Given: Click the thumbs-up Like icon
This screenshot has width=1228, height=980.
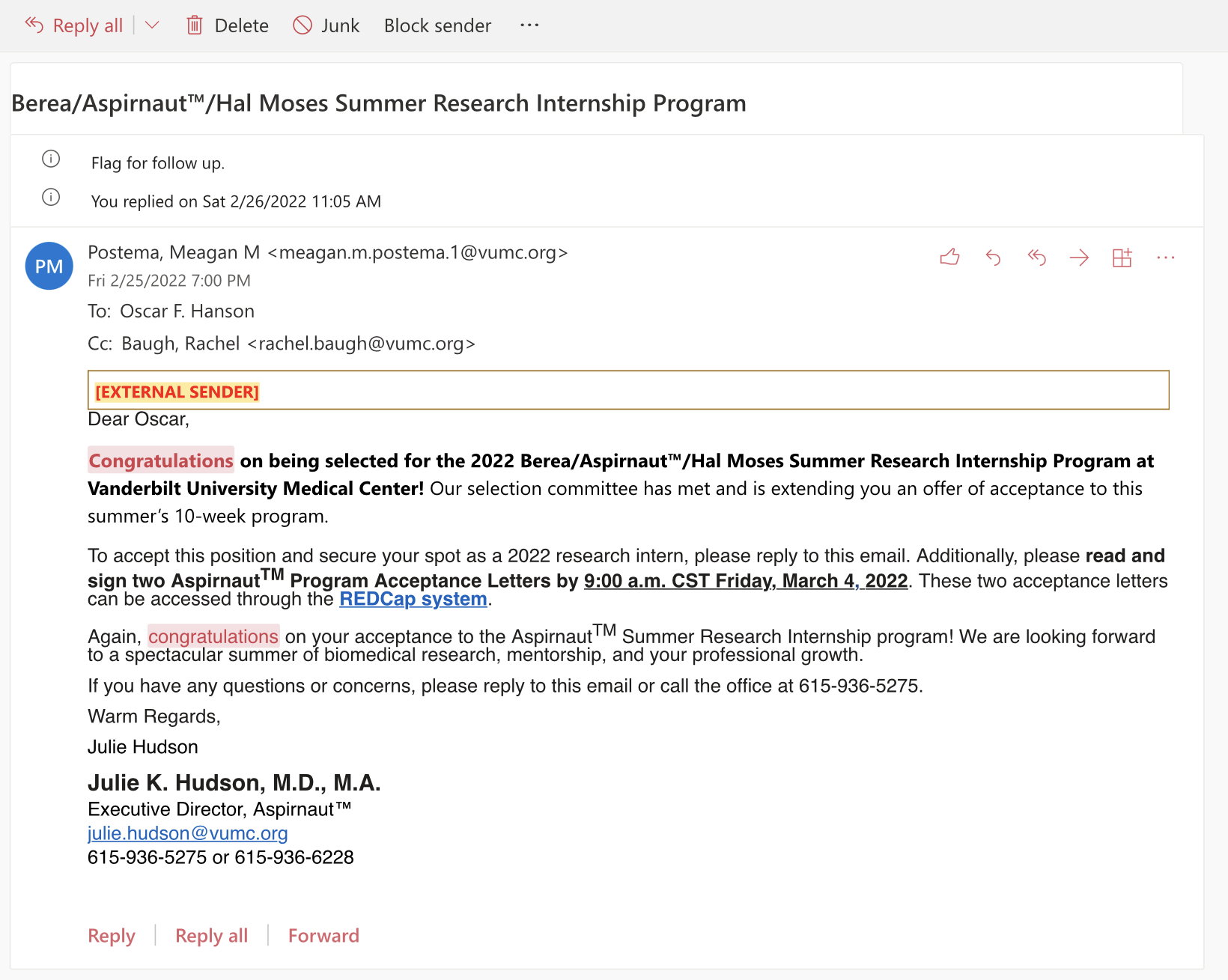Looking at the screenshot, I should pyautogui.click(x=949, y=258).
